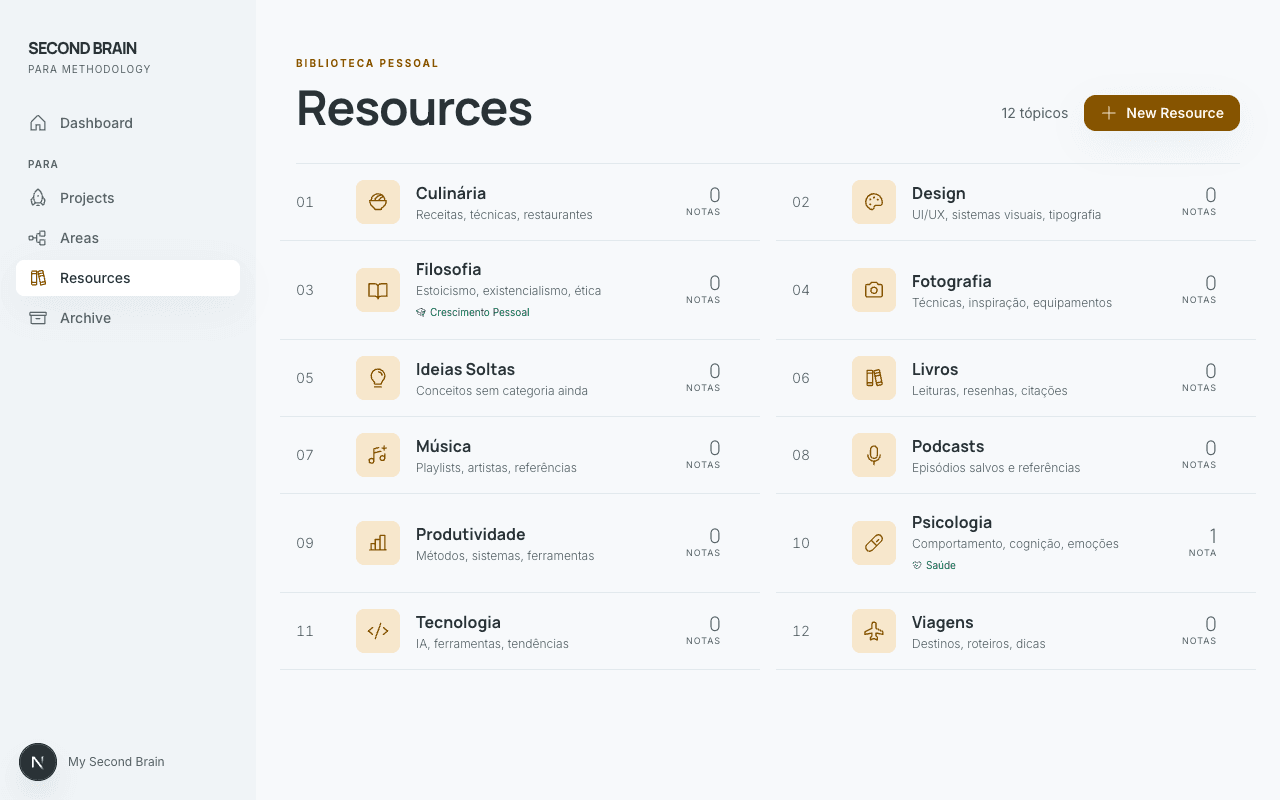Click the Resources page heading
Viewport: 1280px width, 800px height.
pyautogui.click(x=414, y=108)
